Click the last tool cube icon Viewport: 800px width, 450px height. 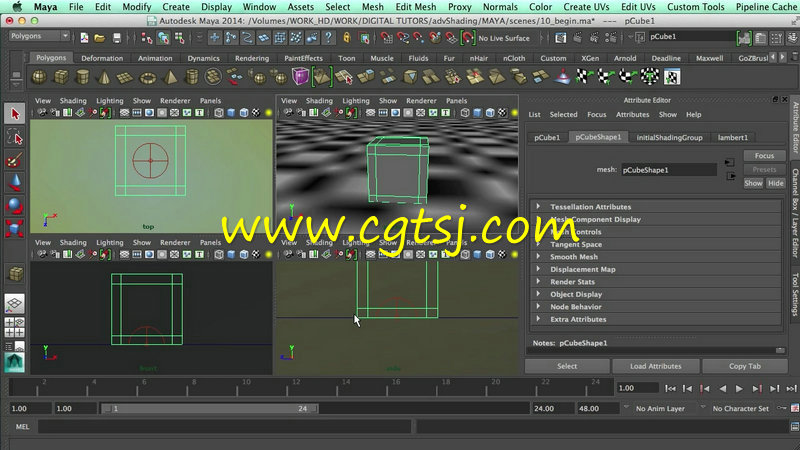tap(15, 274)
